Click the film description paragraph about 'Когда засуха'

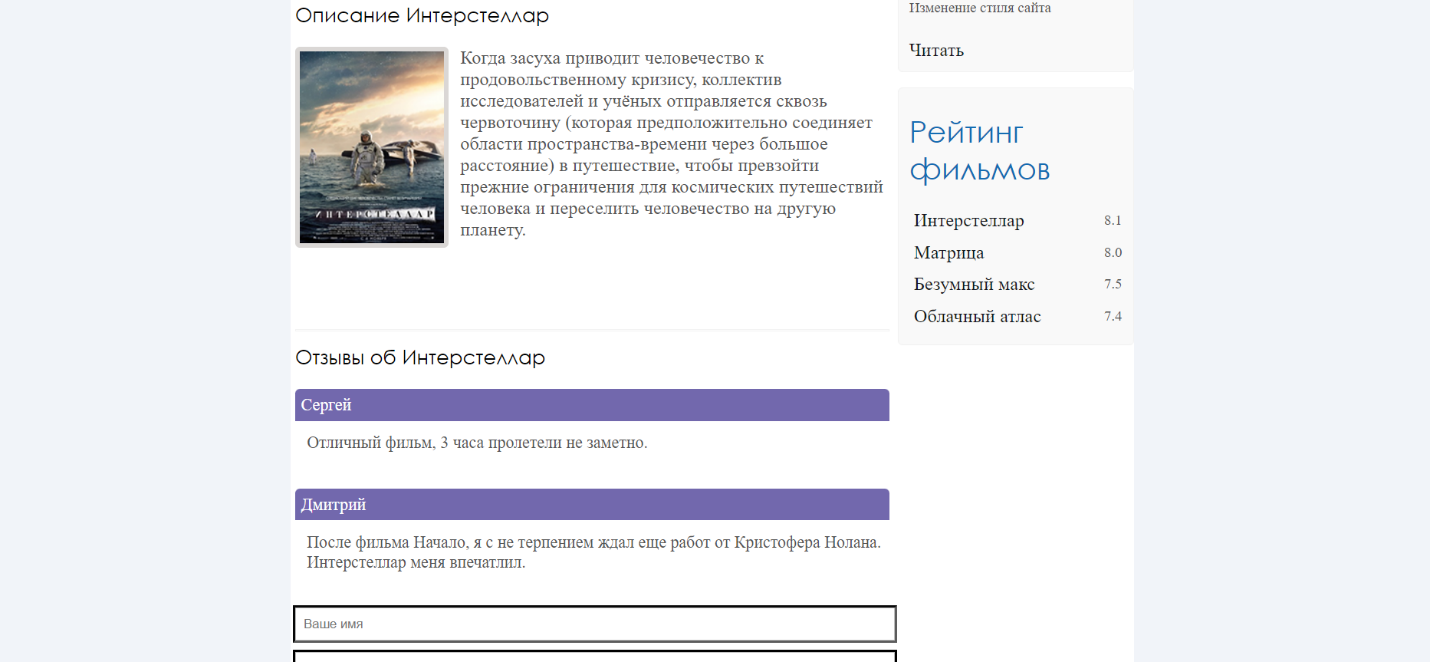point(672,144)
